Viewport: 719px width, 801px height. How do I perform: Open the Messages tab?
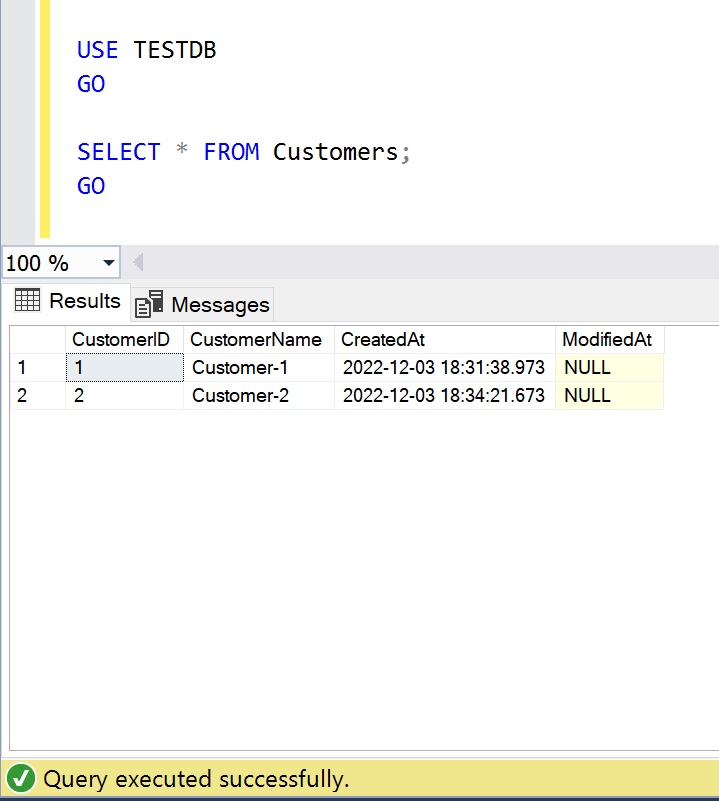(x=203, y=304)
